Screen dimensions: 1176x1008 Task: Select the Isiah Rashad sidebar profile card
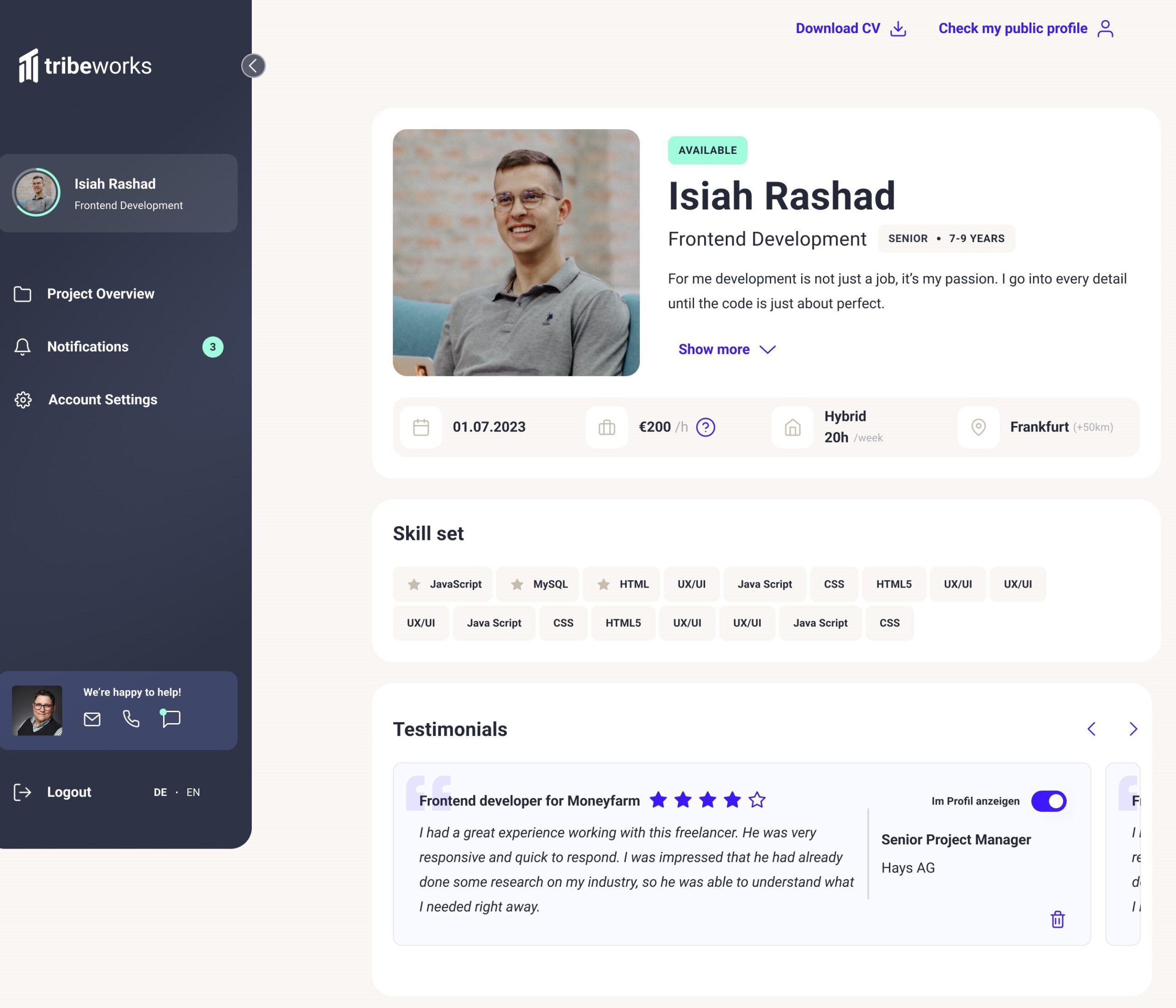coord(119,193)
